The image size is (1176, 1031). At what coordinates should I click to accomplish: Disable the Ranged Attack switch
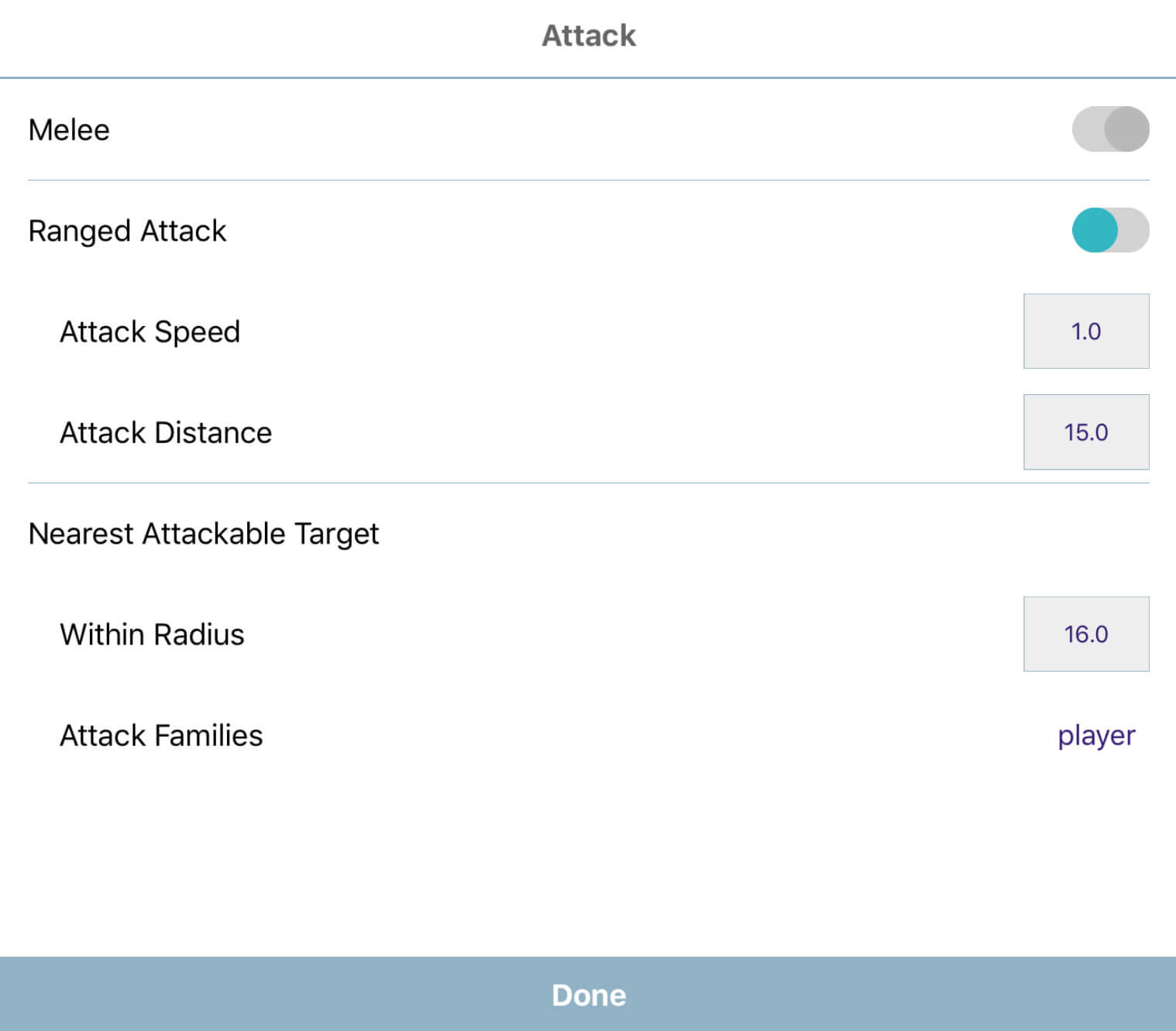pyautogui.click(x=1110, y=230)
